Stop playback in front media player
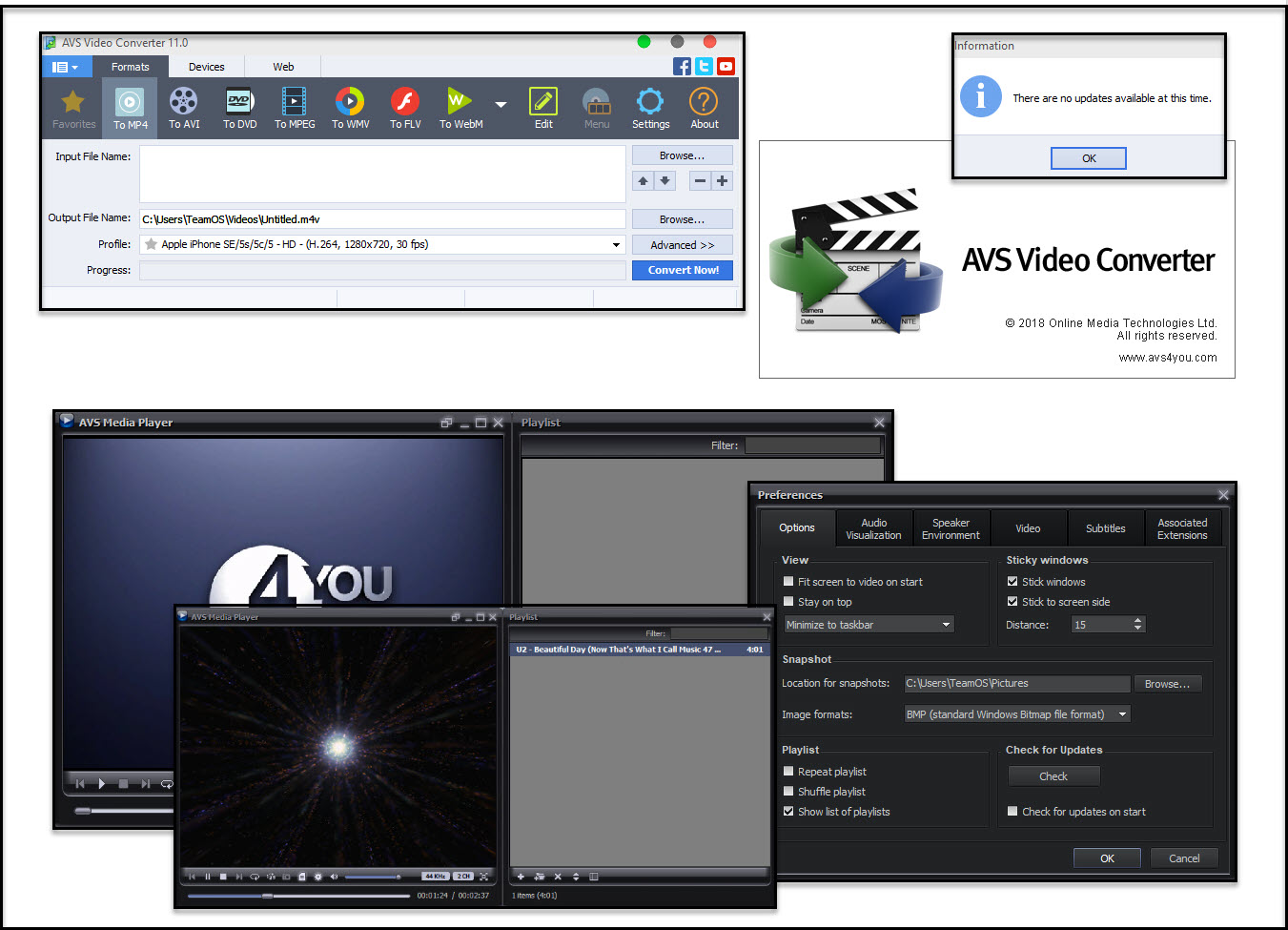This screenshot has width=1288, height=930. click(x=223, y=876)
